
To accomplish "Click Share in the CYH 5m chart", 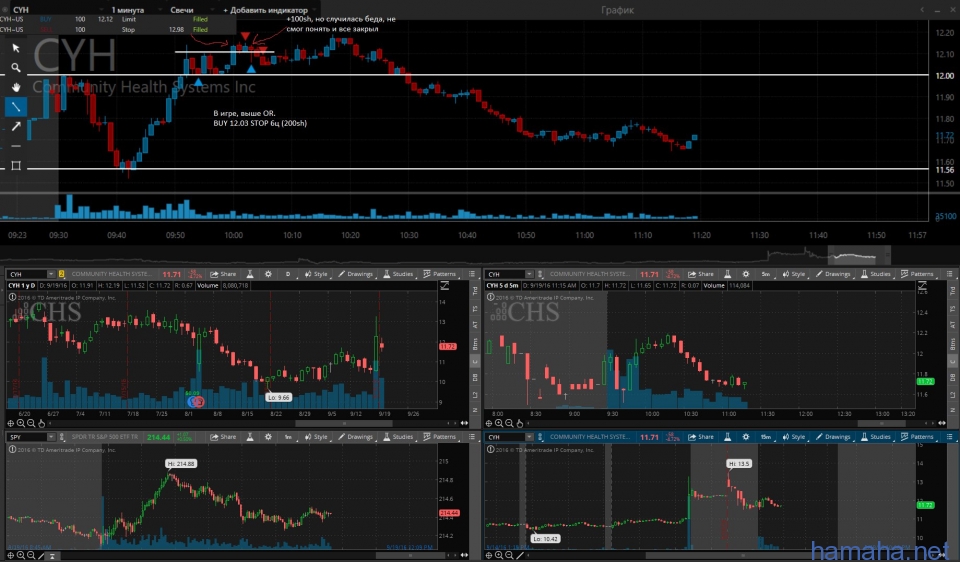I will point(701,274).
